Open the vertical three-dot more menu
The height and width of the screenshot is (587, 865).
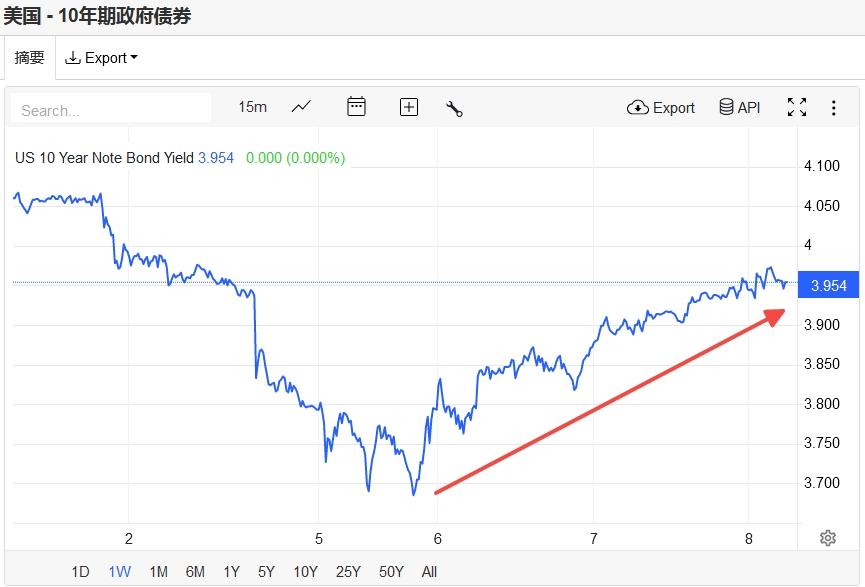(x=834, y=107)
